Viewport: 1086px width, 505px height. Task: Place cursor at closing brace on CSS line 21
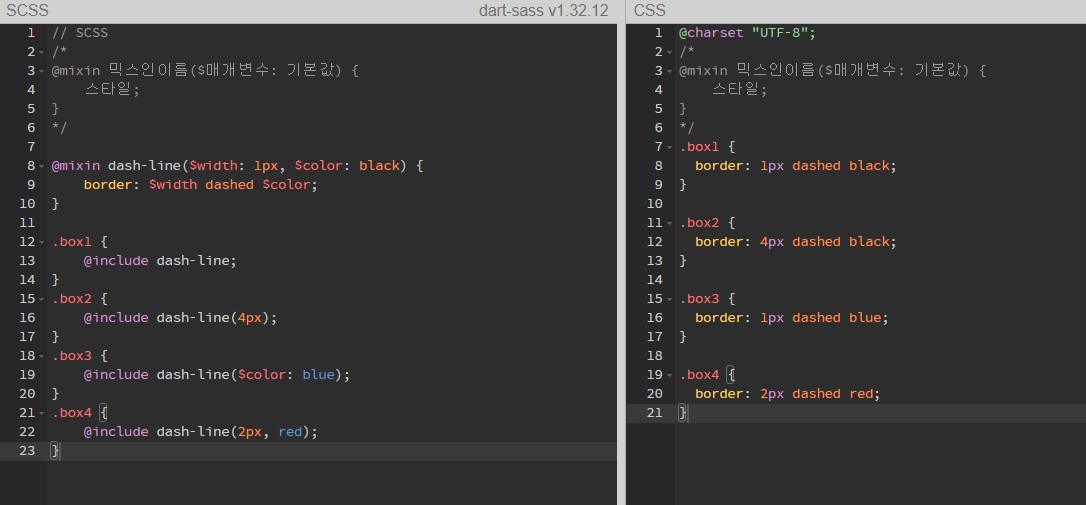(683, 413)
